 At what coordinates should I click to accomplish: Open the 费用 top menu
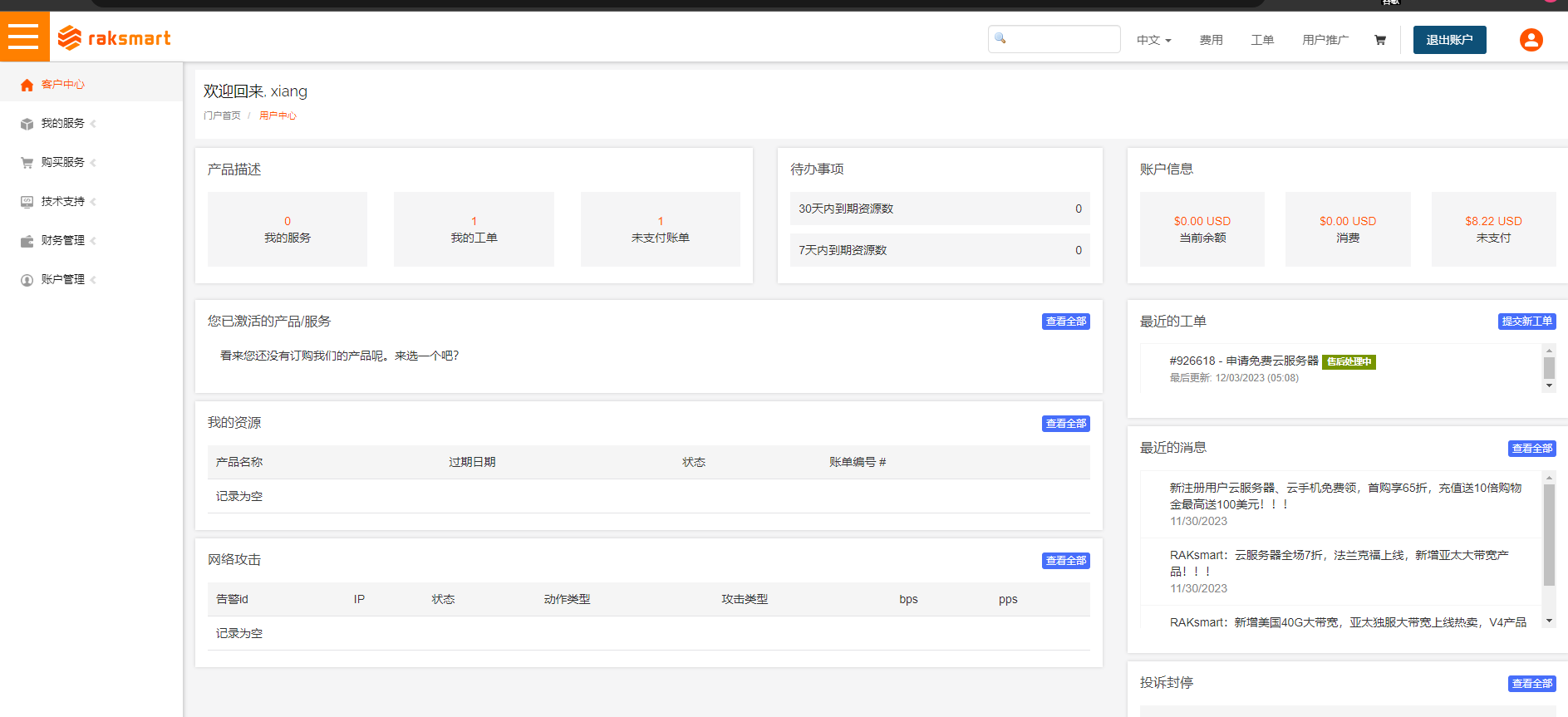(1211, 40)
